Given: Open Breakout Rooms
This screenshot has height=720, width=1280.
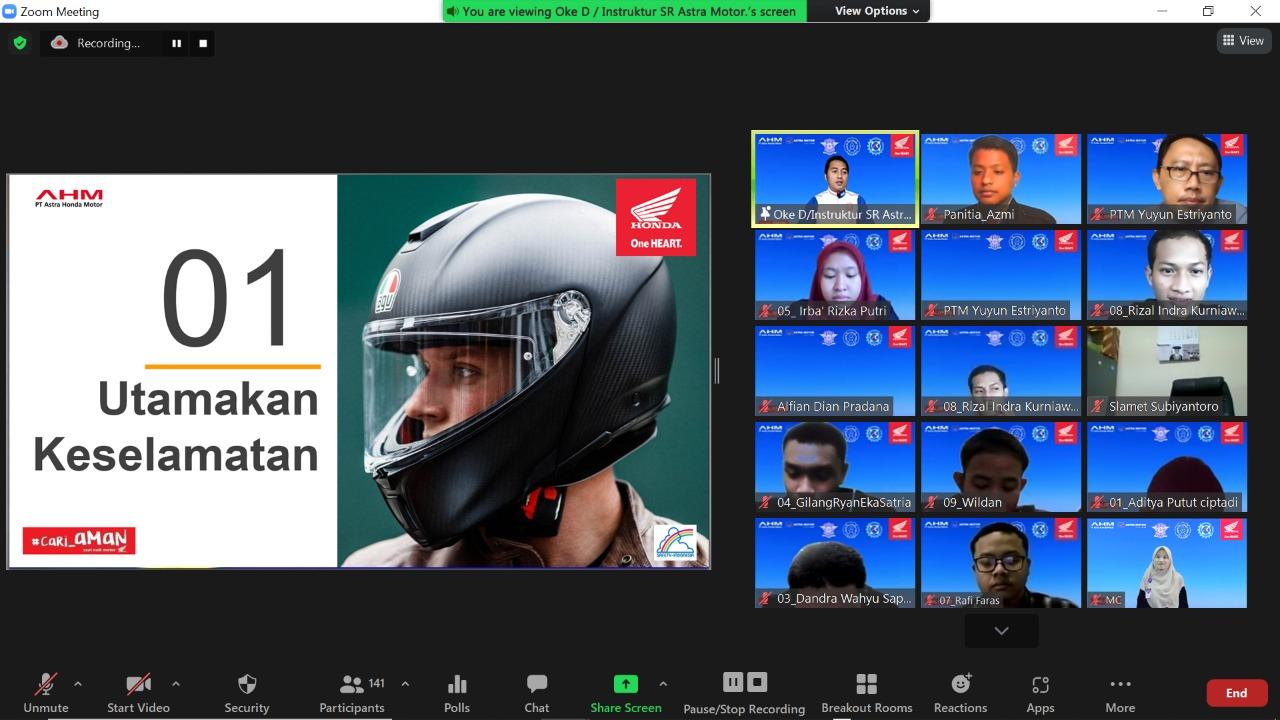Looking at the screenshot, I should (867, 692).
